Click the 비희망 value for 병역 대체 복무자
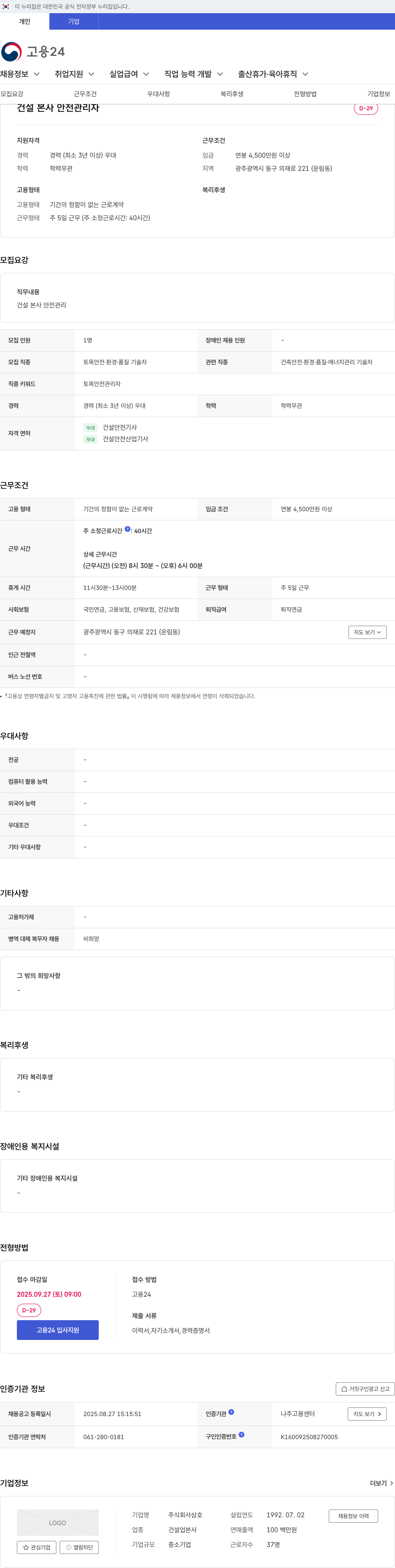 click(x=91, y=939)
